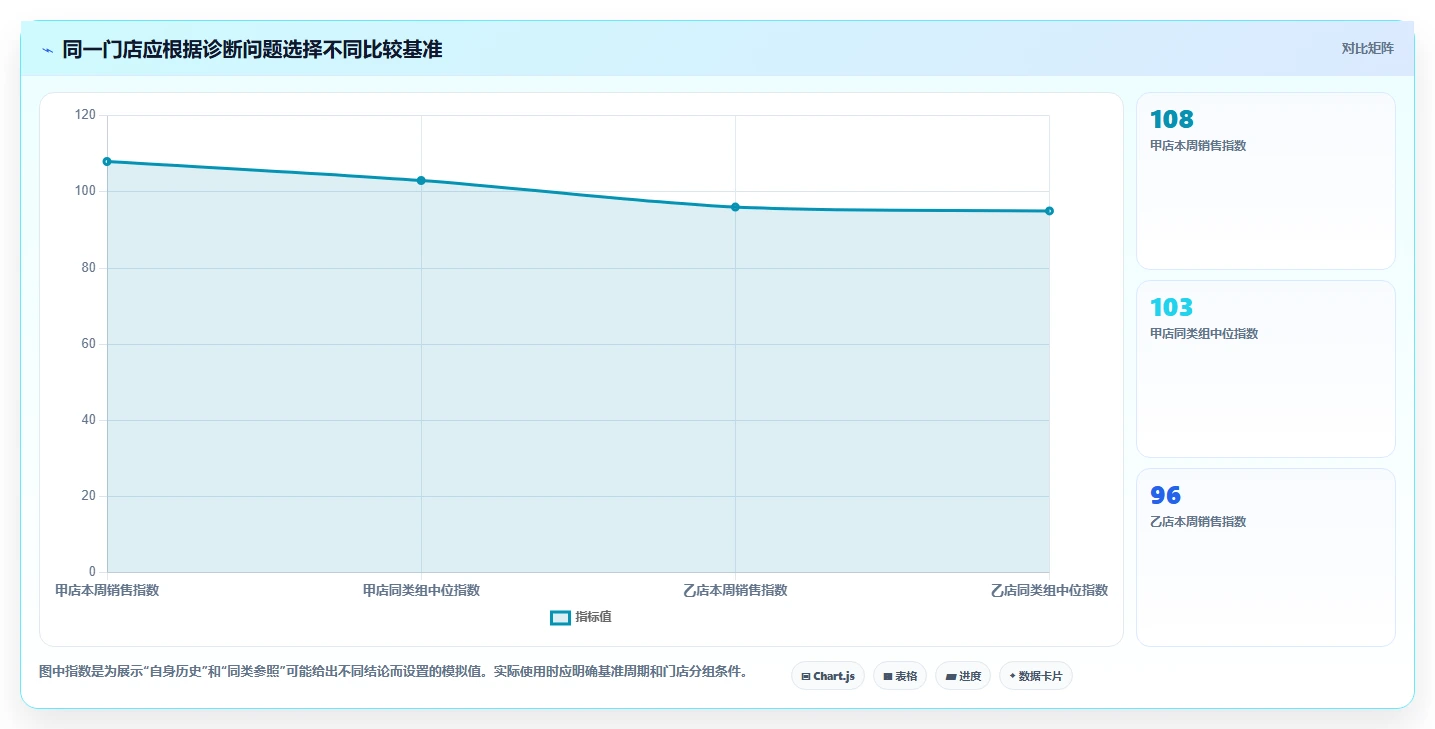The height and width of the screenshot is (729, 1435).
Task: Click the y-axis tick label 100
Action: point(86,191)
